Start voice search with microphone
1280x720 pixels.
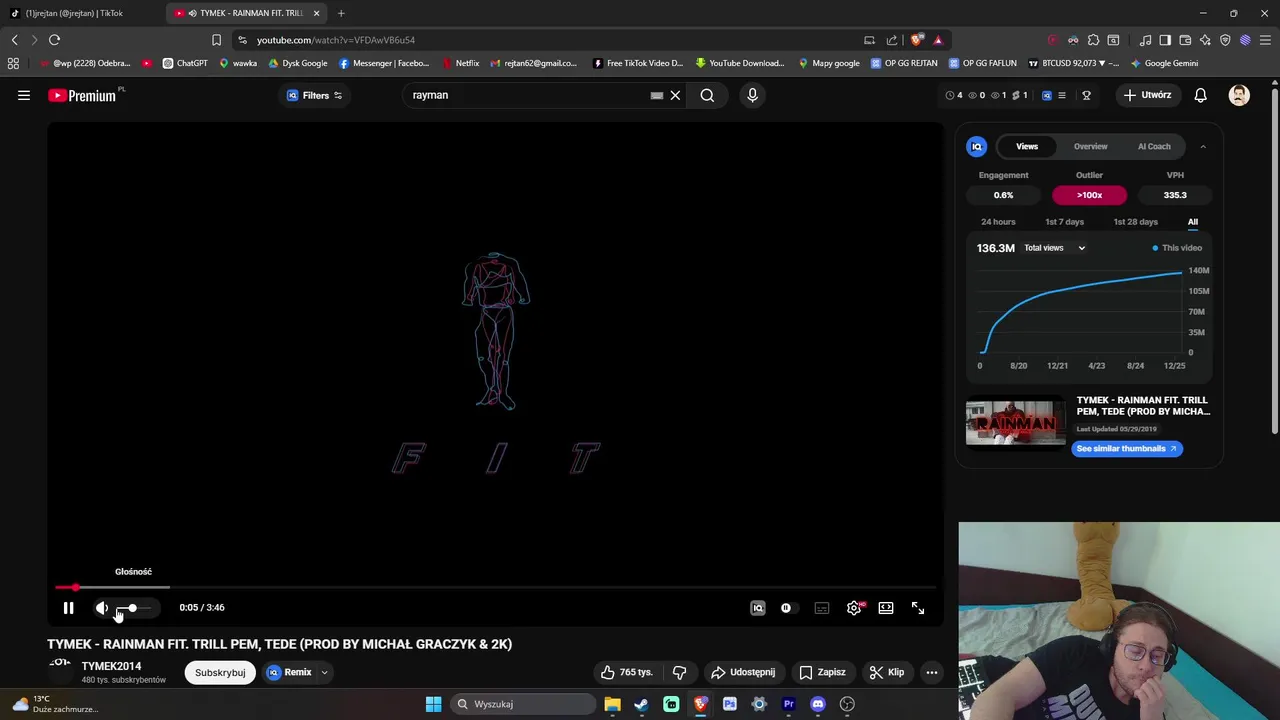tap(753, 95)
